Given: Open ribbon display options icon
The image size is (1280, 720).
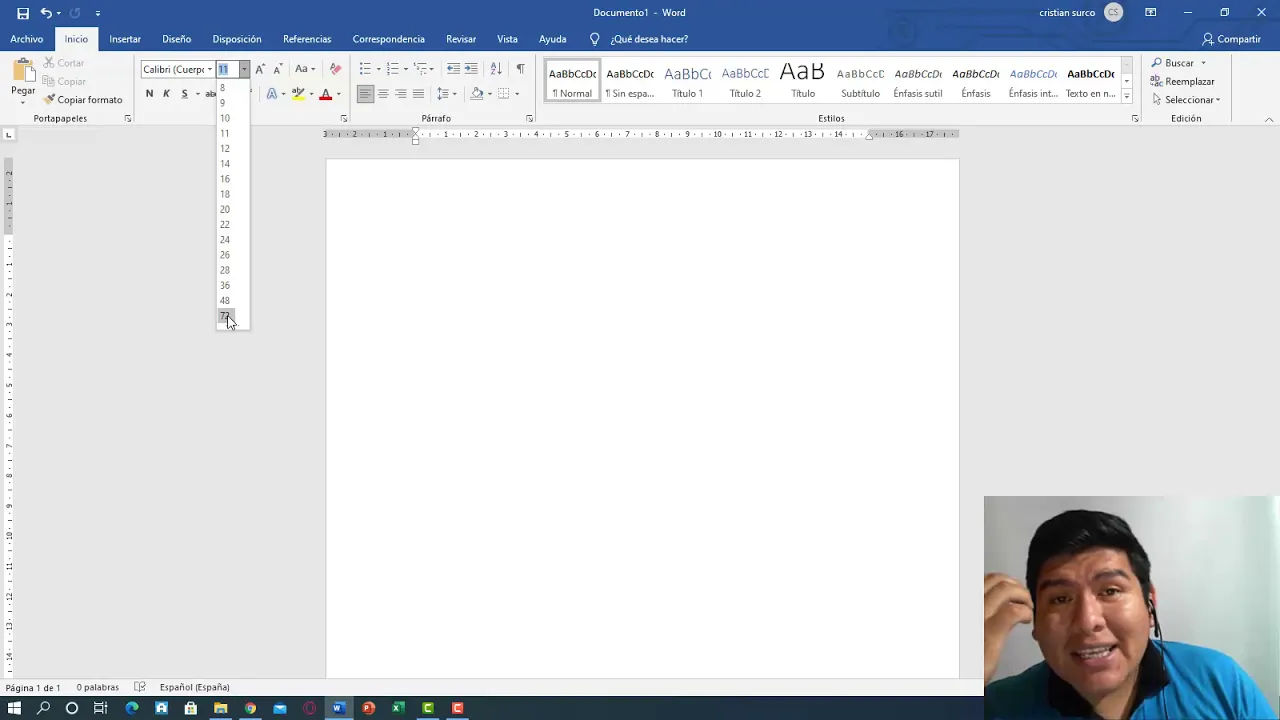Looking at the screenshot, I should pyautogui.click(x=1151, y=13).
